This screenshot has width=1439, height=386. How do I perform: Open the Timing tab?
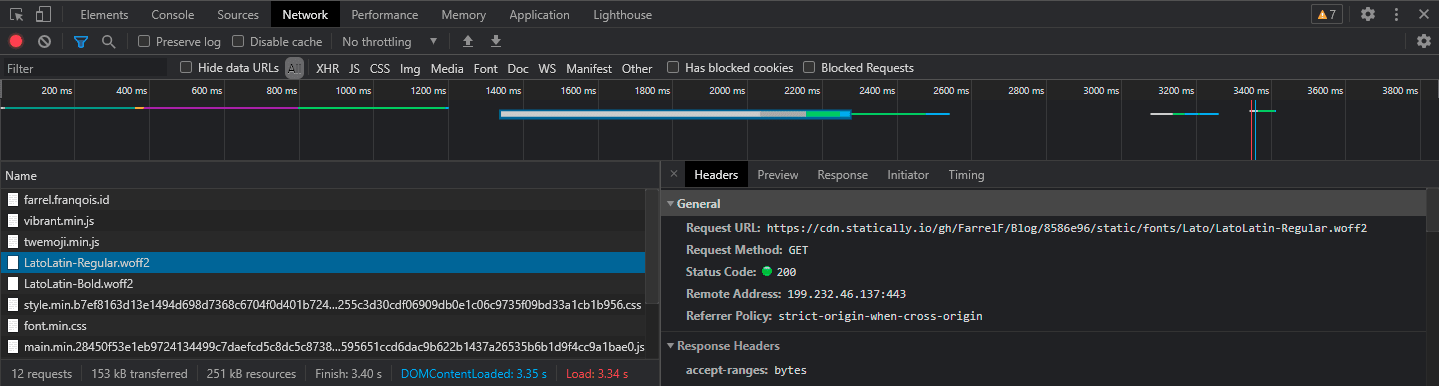[966, 175]
